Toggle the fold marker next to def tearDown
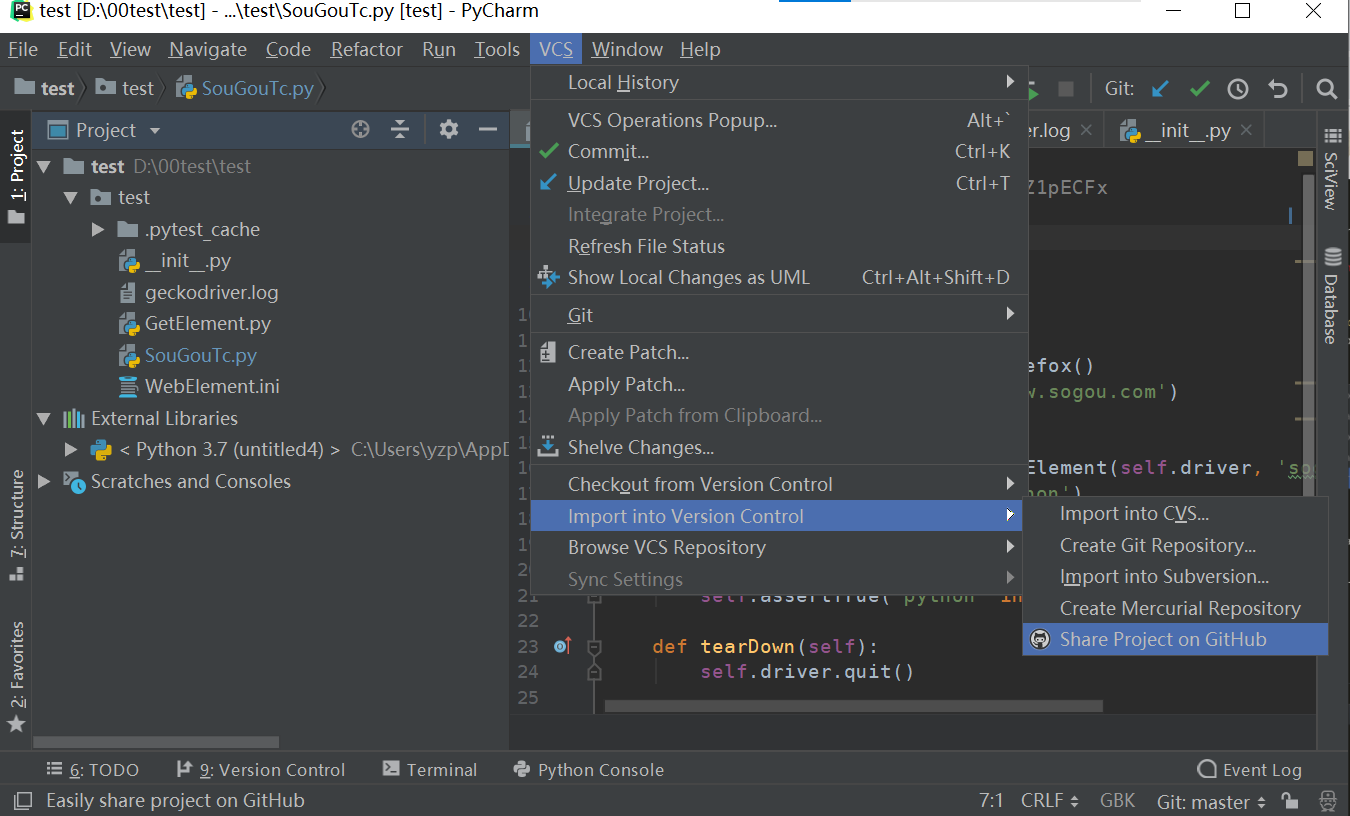The height and width of the screenshot is (816, 1350). point(594,647)
